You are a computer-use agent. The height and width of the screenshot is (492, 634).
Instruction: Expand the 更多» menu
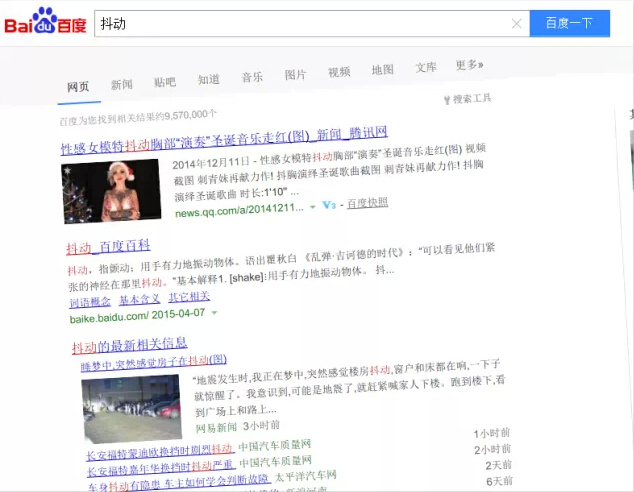[469, 65]
